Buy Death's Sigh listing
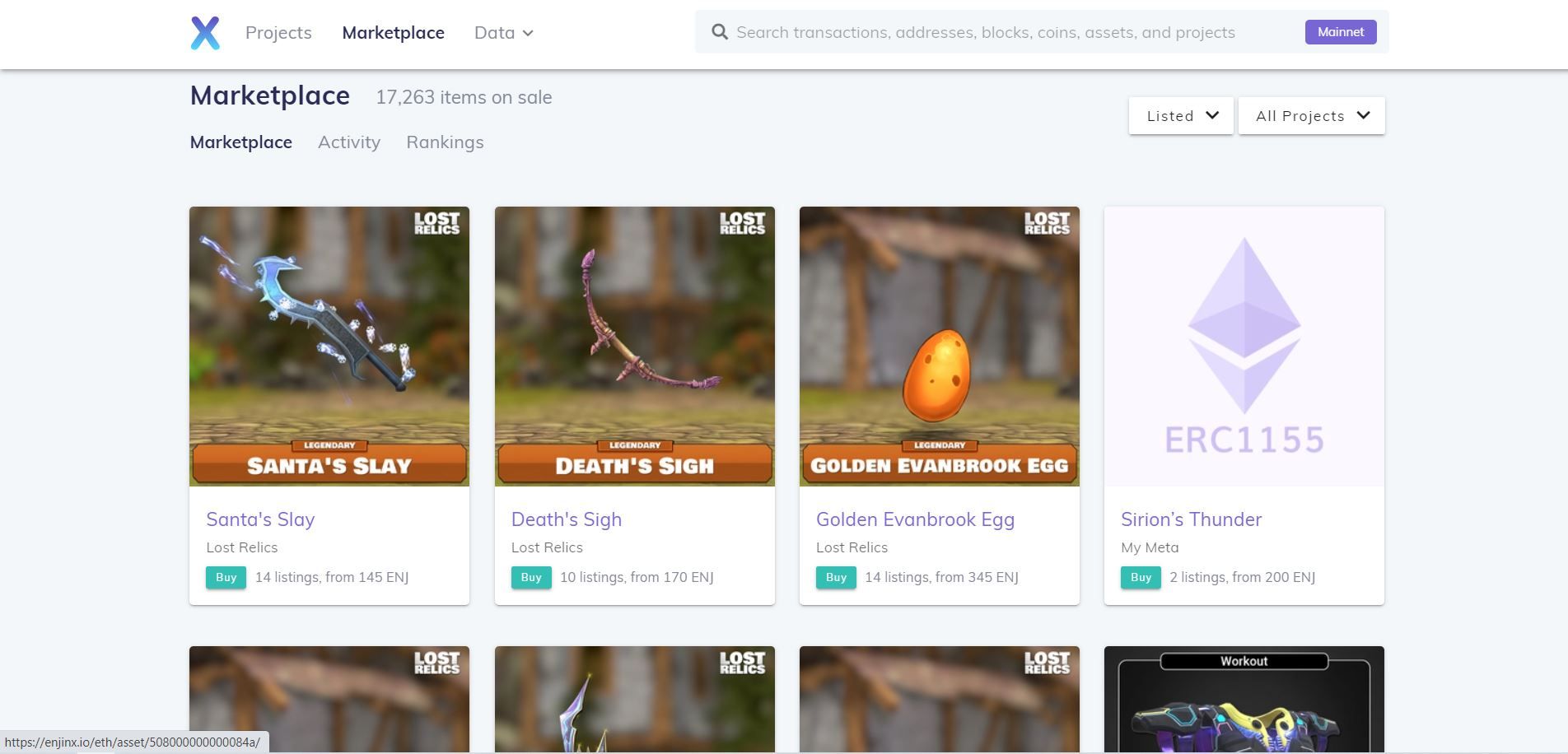Screen dimensions: 1568x754 point(531,578)
